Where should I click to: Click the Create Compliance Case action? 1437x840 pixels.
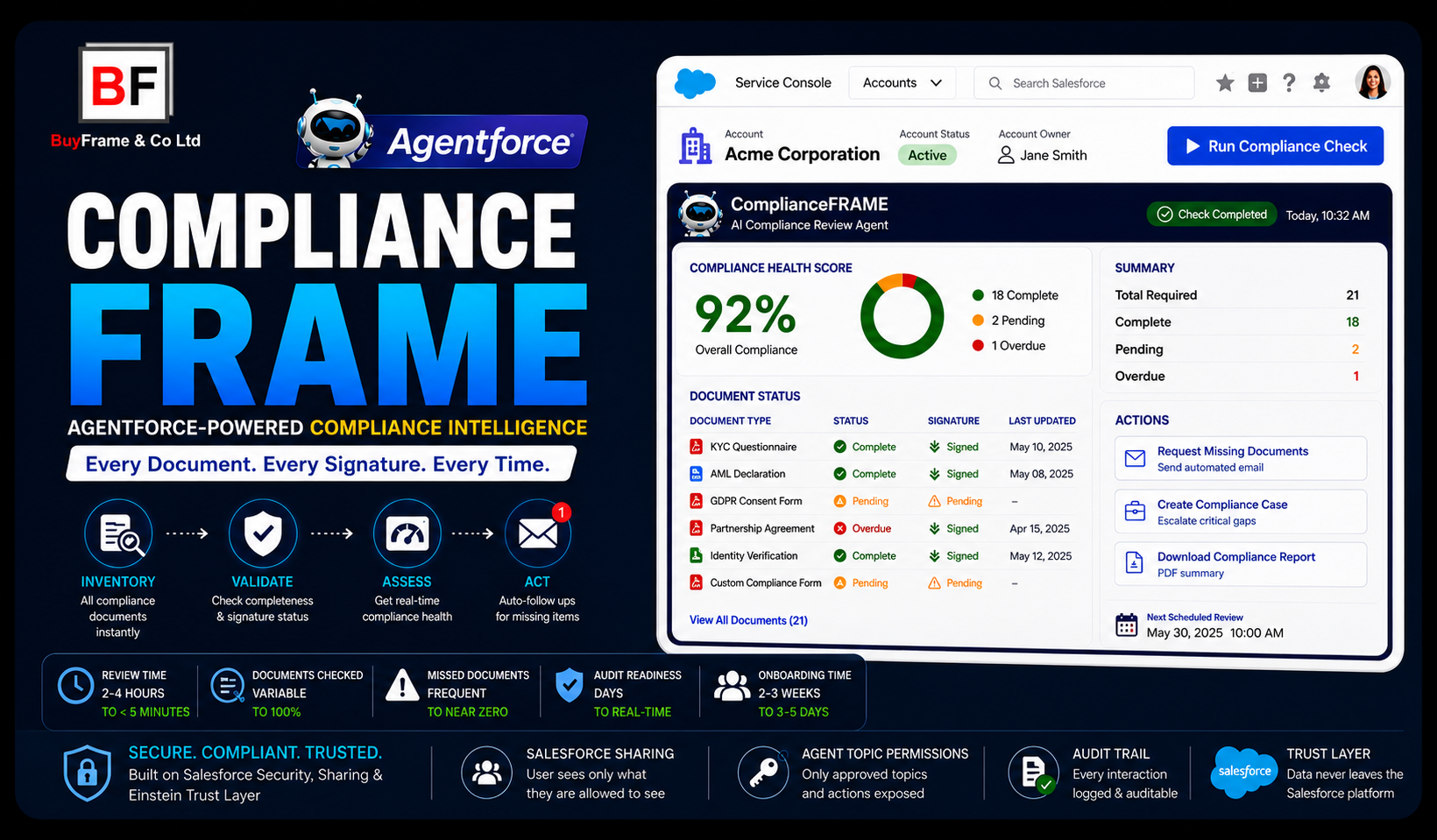tap(1240, 512)
